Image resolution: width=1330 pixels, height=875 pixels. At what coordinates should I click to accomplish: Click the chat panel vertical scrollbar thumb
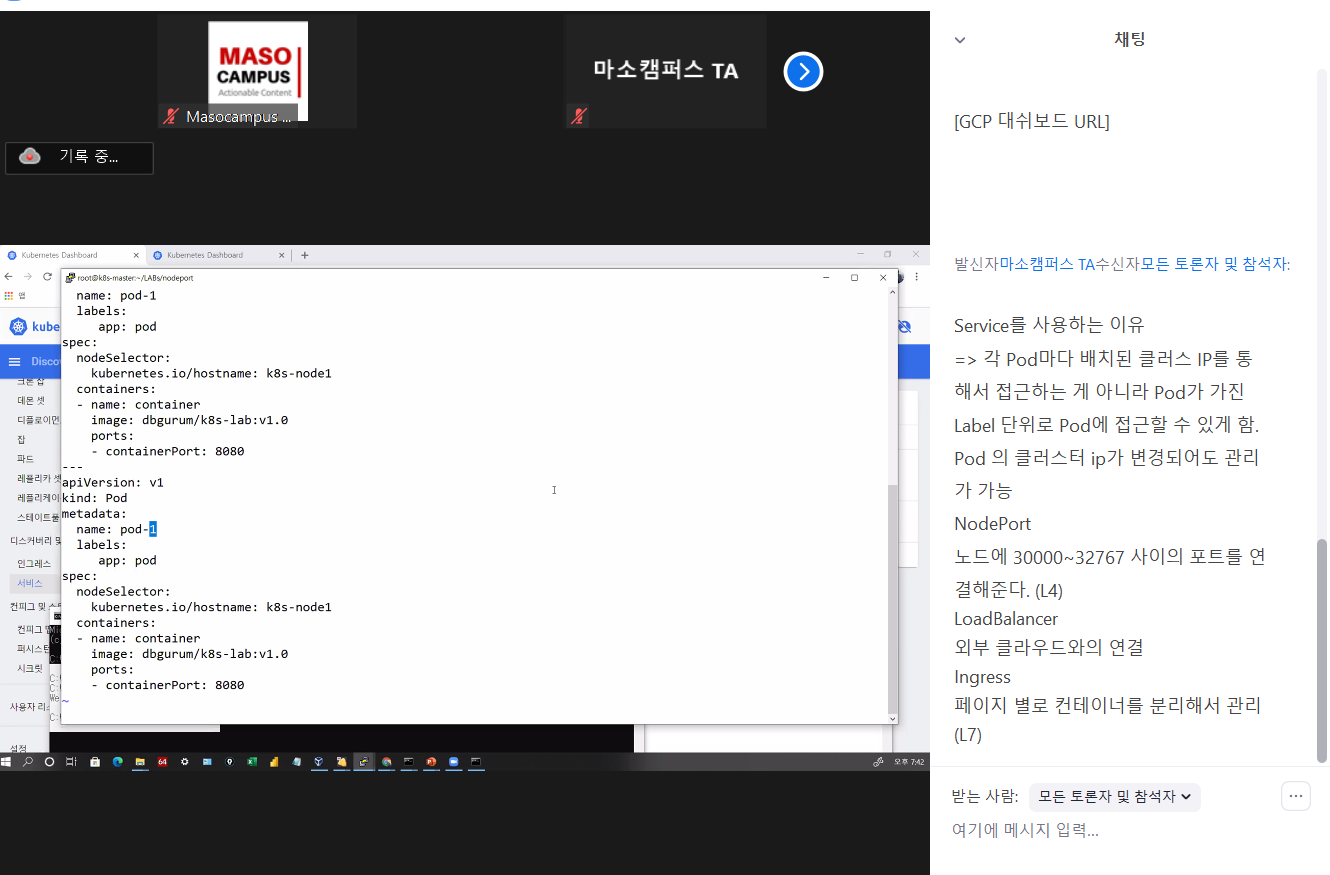coord(1321,650)
